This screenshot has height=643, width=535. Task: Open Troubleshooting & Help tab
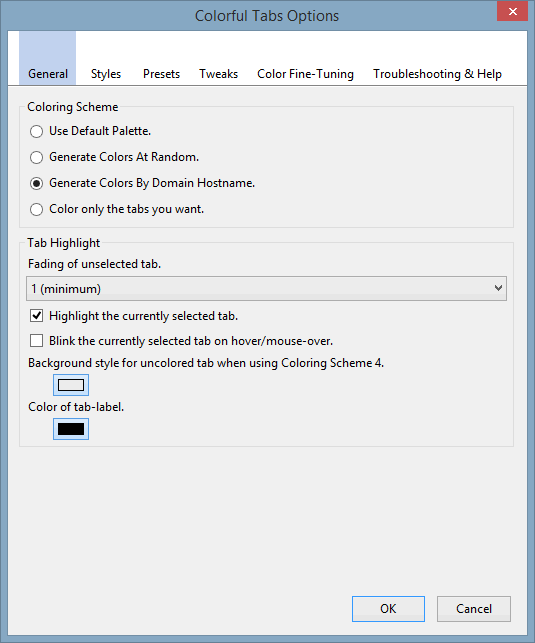(437, 74)
